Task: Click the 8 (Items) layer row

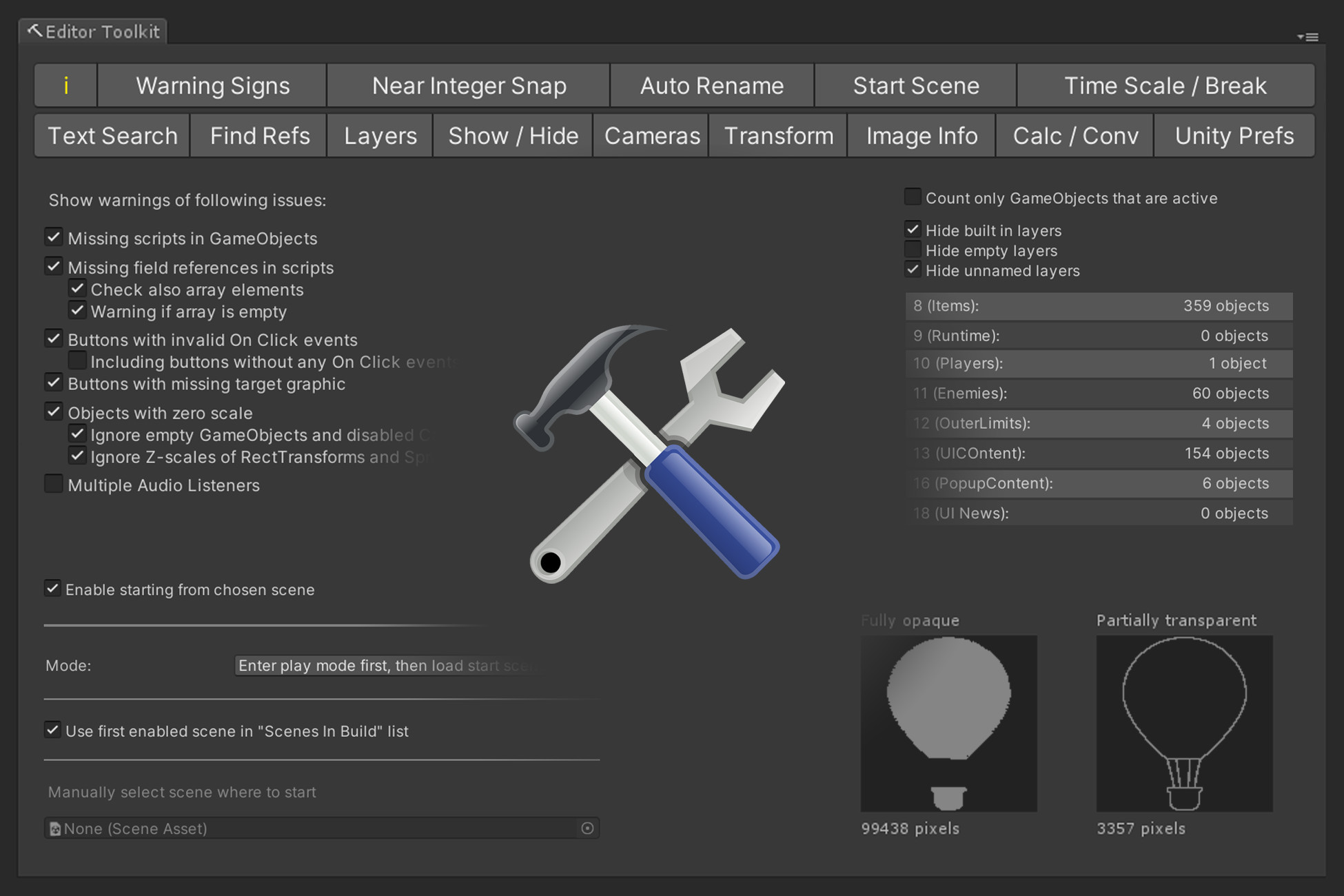Action: pos(1099,305)
